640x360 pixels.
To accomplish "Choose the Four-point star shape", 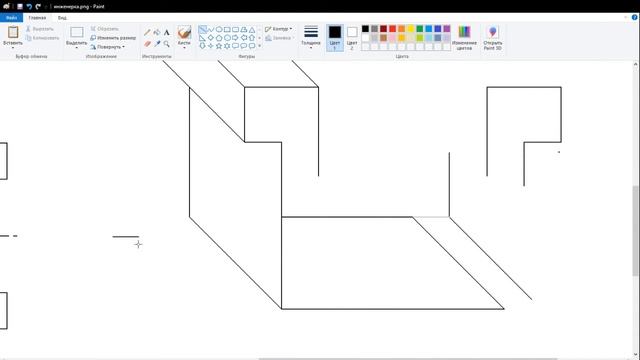I will pyautogui.click(x=211, y=46).
